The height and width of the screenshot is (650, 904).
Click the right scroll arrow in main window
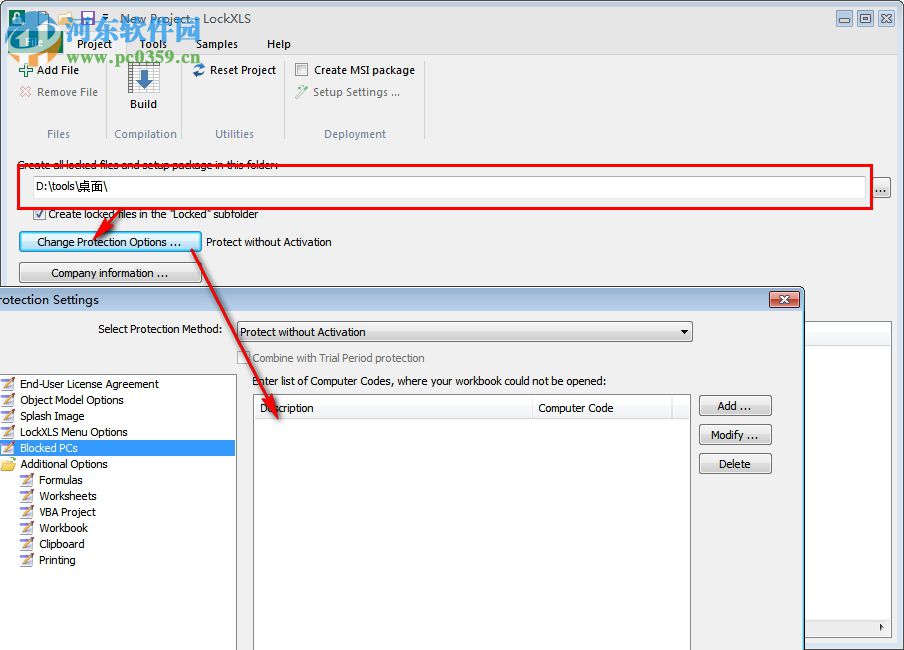coord(882,627)
